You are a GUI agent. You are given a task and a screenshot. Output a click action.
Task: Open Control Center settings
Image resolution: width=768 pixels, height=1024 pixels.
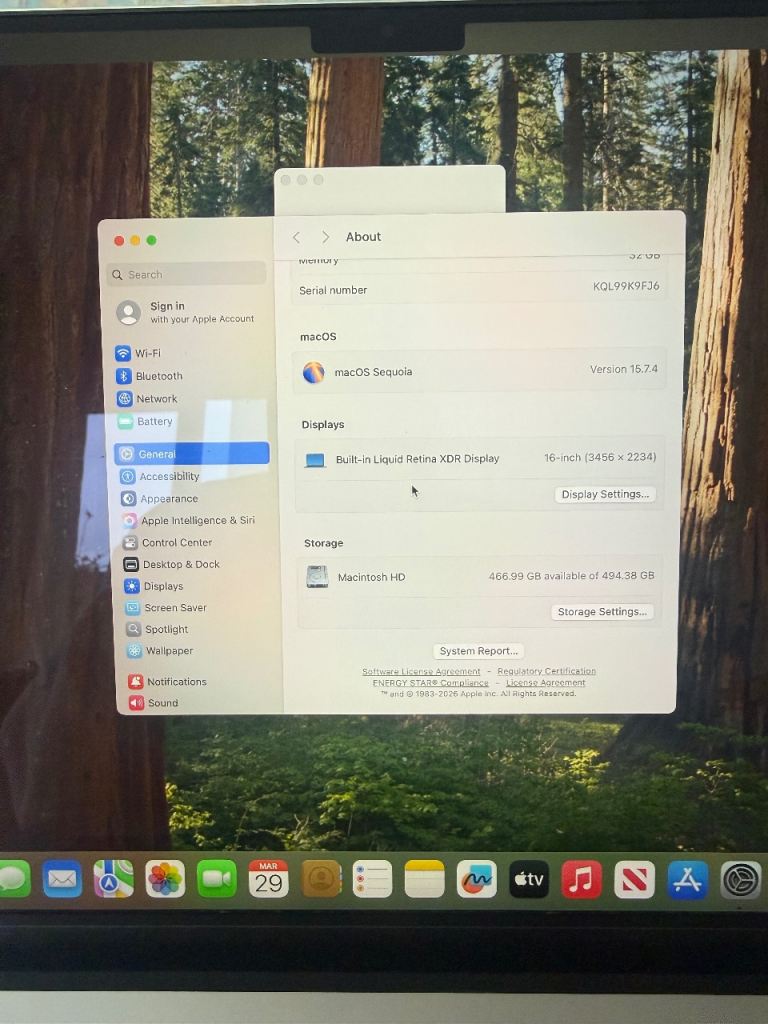(x=176, y=542)
